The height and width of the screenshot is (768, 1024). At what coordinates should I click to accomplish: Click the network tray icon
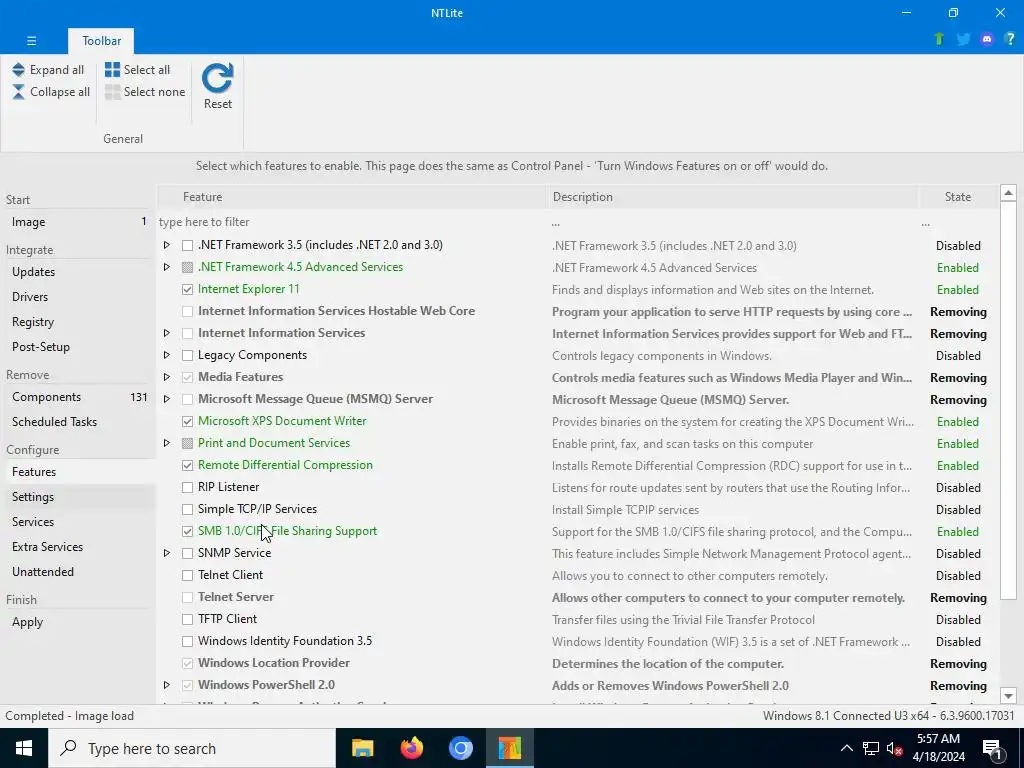tap(871, 748)
